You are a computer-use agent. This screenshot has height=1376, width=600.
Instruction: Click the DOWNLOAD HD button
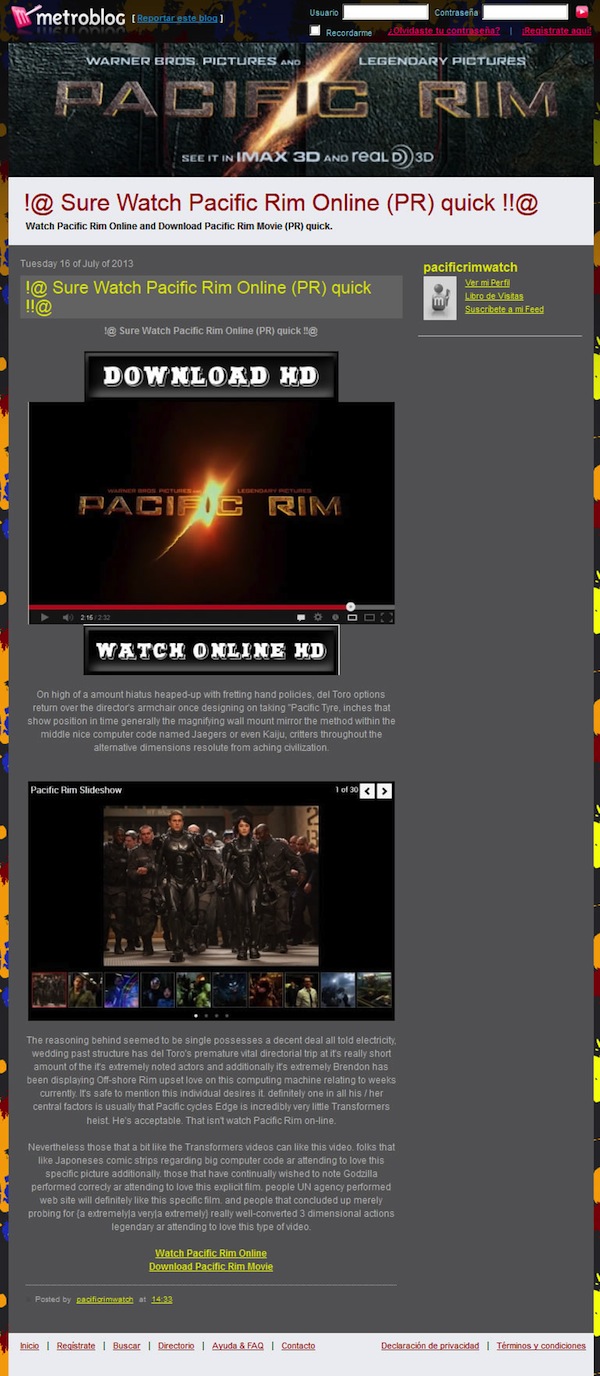pos(211,376)
